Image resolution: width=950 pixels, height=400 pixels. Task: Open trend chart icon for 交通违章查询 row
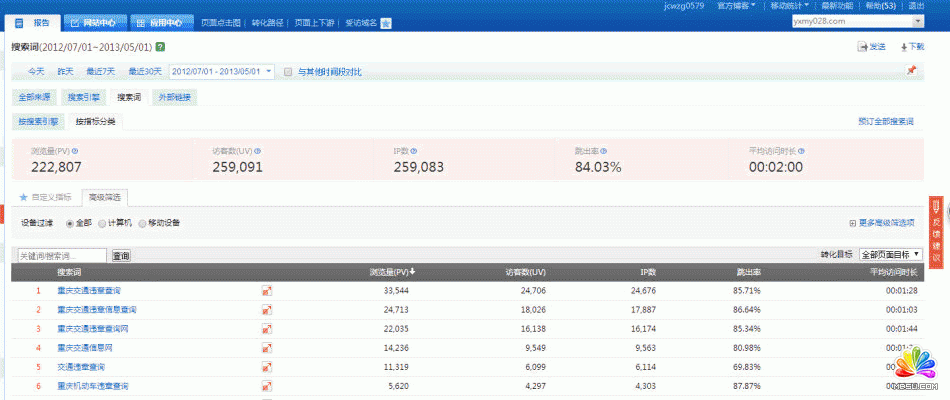tap(267, 367)
